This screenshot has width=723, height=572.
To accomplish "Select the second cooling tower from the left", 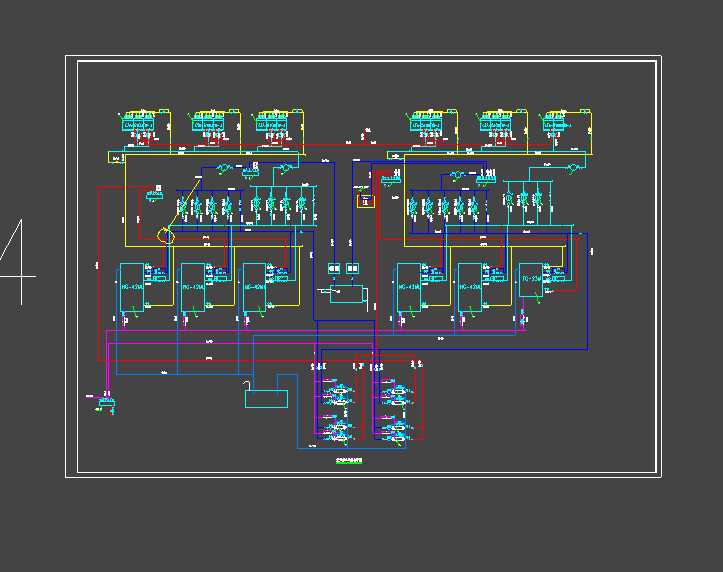I will (x=212, y=122).
